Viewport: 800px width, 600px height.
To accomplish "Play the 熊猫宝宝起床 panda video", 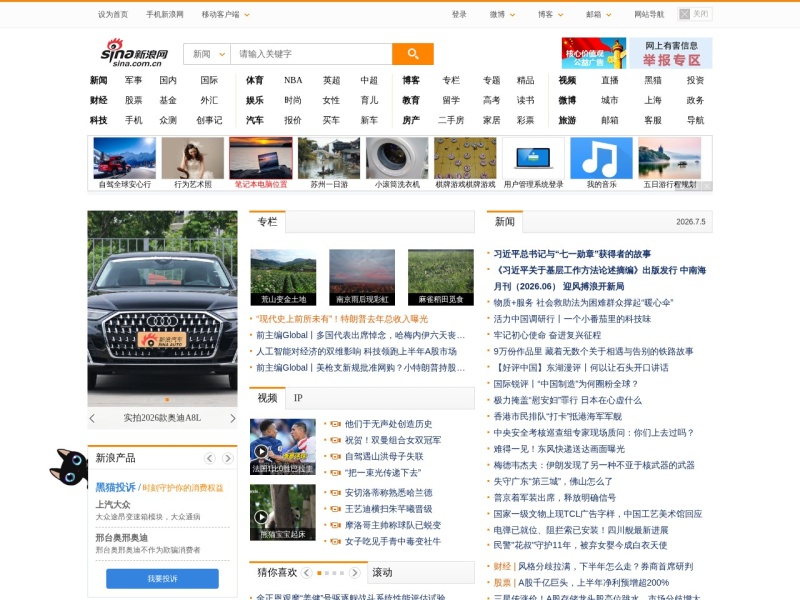I will [x=283, y=512].
